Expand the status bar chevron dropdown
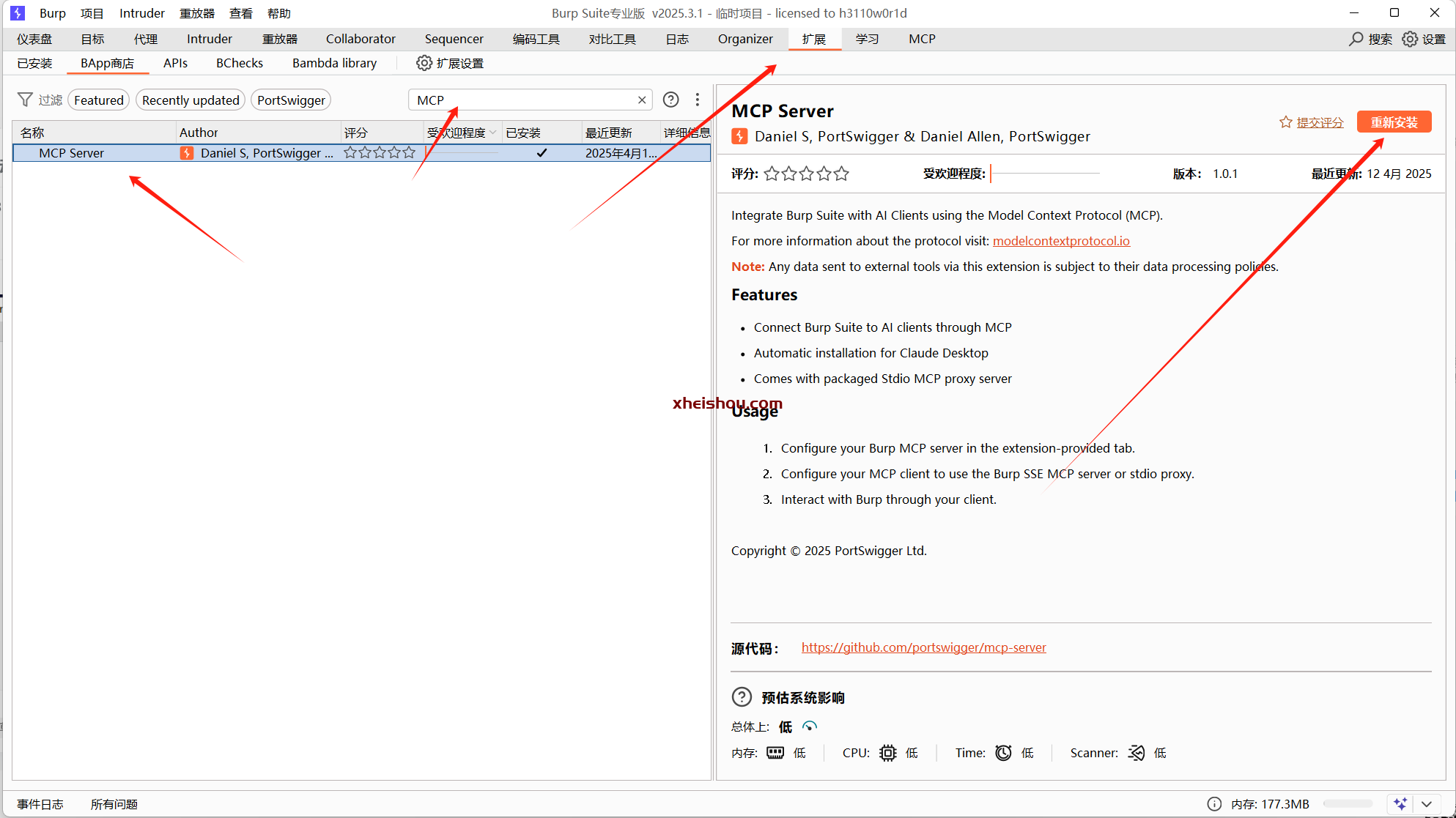Image resolution: width=1456 pixels, height=818 pixels. tap(1427, 804)
